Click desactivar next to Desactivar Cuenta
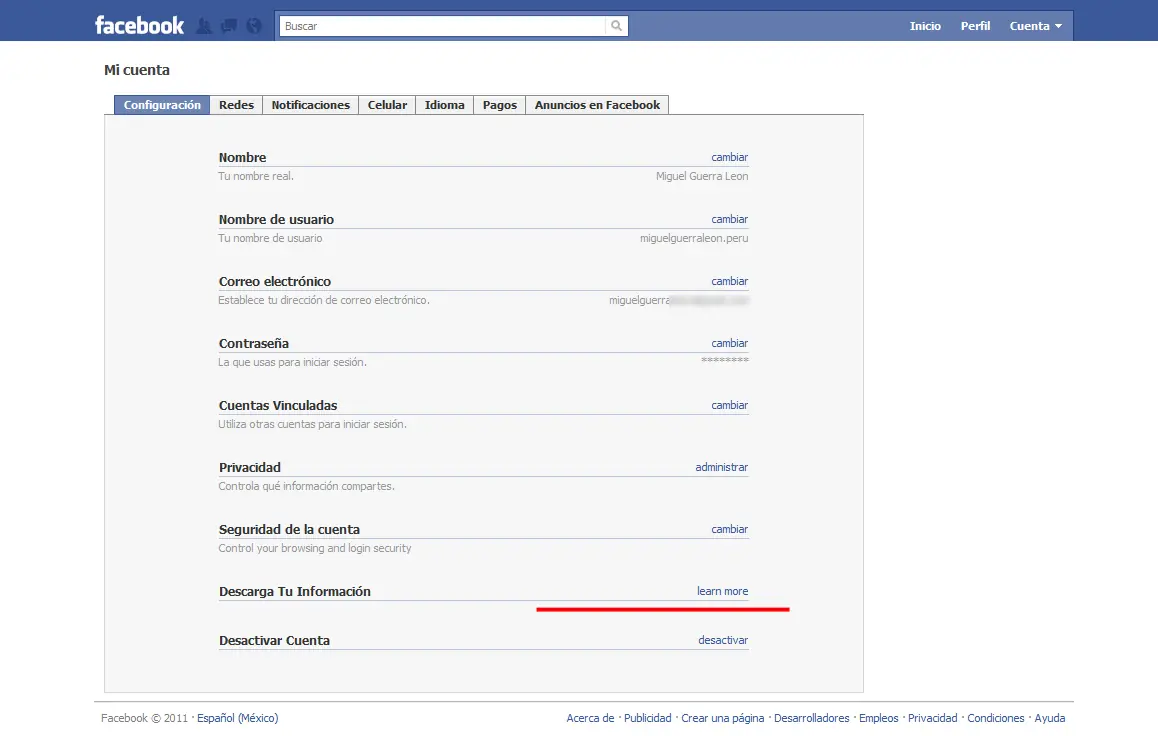This screenshot has height=736, width=1158. coord(723,640)
